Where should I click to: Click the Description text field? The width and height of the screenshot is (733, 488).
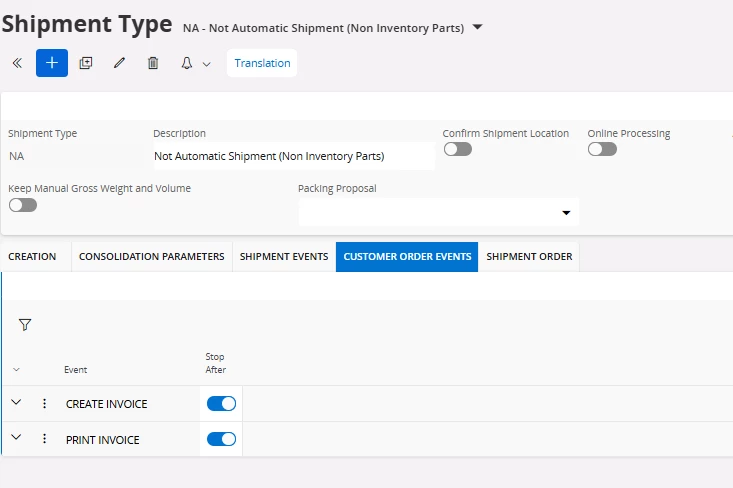point(292,156)
